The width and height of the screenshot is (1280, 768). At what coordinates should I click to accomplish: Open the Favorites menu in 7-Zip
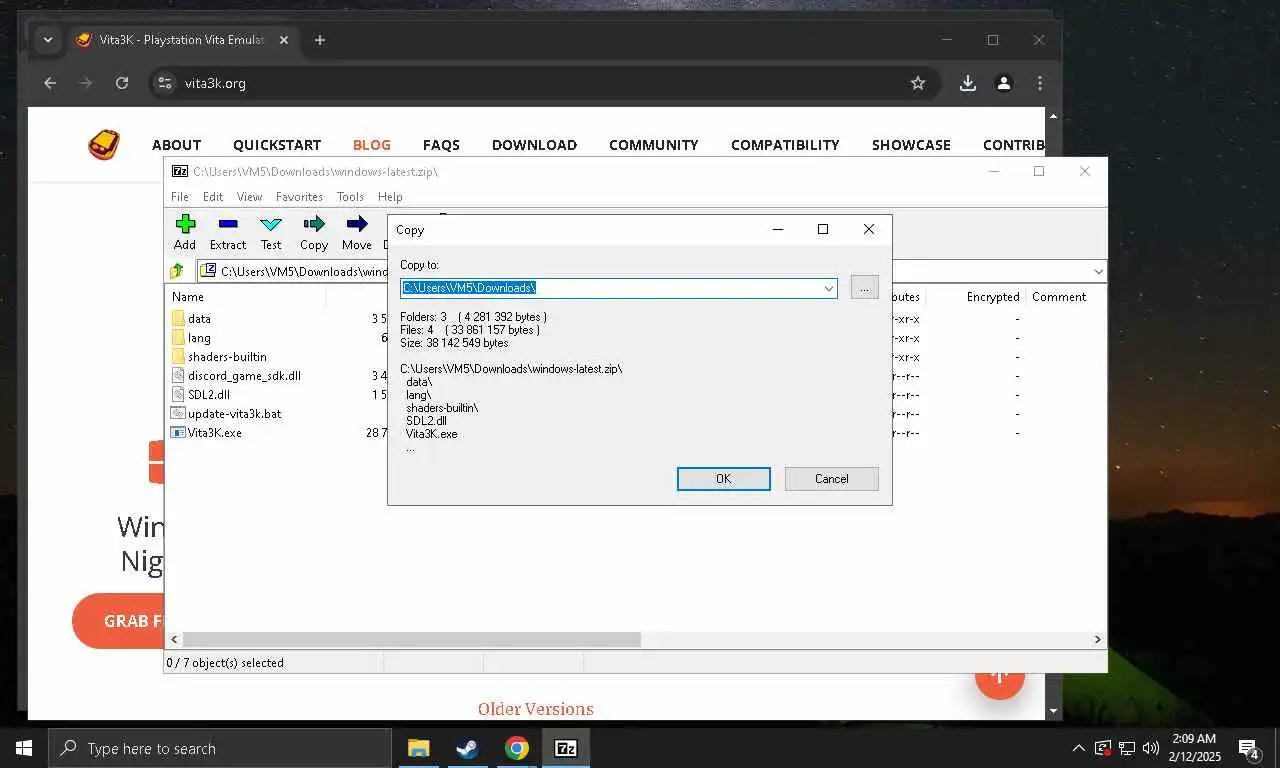pyautogui.click(x=299, y=197)
